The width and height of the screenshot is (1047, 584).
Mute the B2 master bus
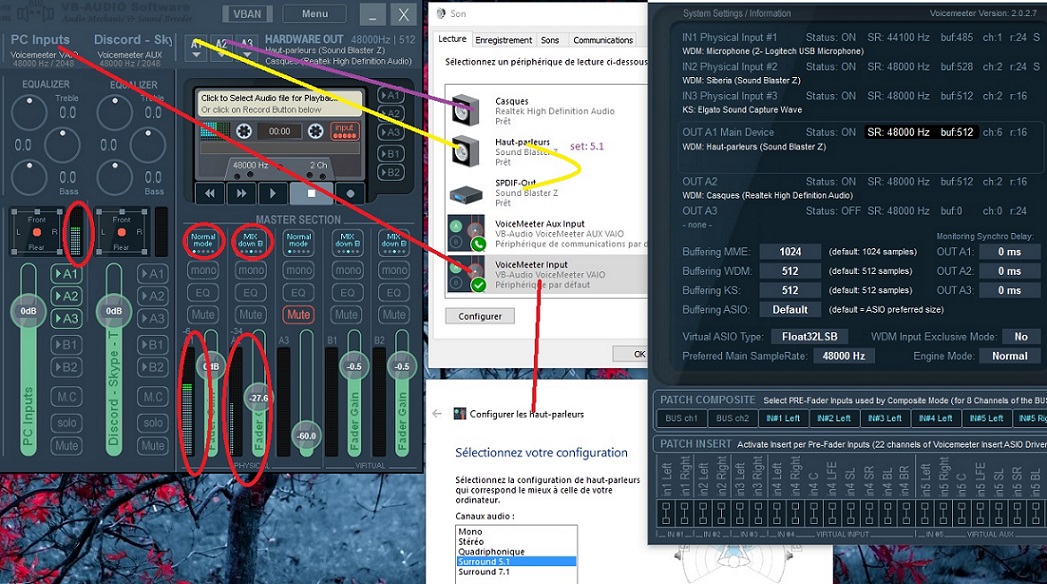click(x=393, y=314)
